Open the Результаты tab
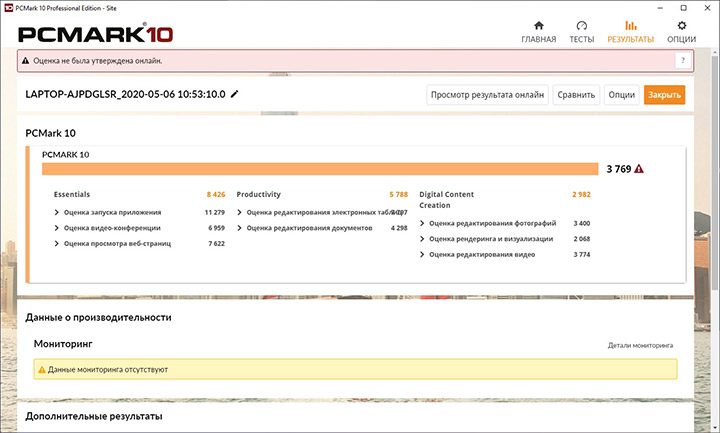This screenshot has height=433, width=720. (x=630, y=32)
